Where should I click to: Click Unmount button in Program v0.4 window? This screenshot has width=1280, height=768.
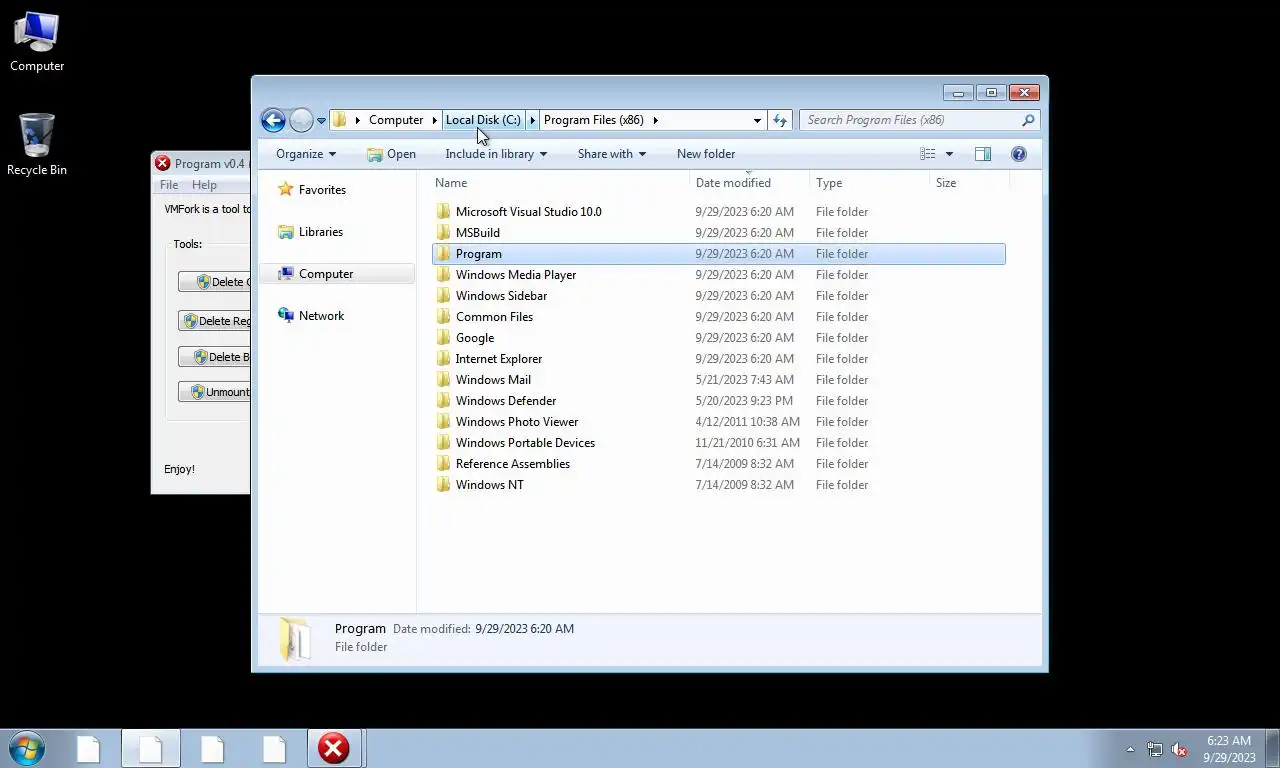click(x=214, y=392)
